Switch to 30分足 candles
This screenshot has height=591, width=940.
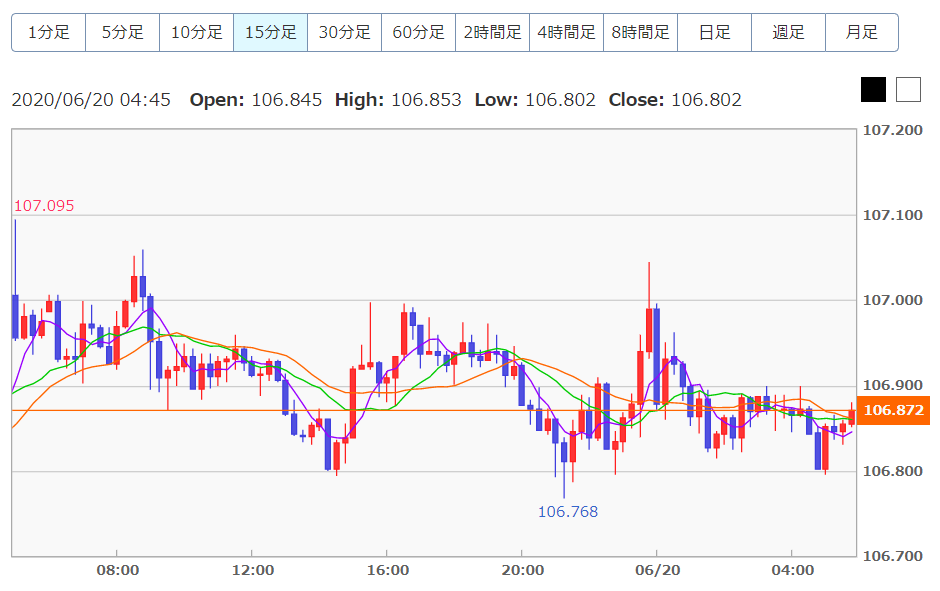(345, 32)
